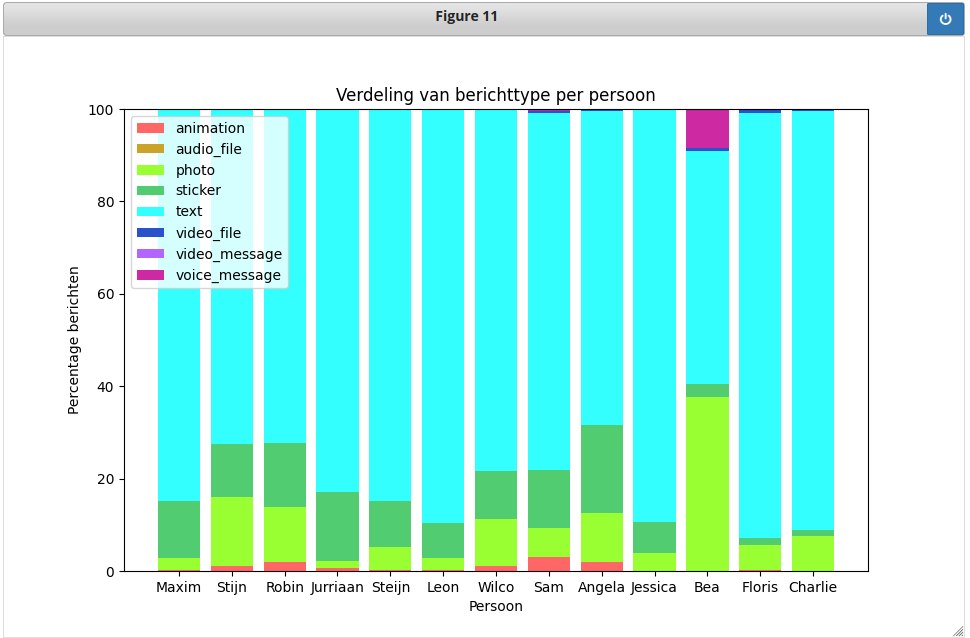Click the power button in title bar
This screenshot has height=638, width=970.
[945, 19]
